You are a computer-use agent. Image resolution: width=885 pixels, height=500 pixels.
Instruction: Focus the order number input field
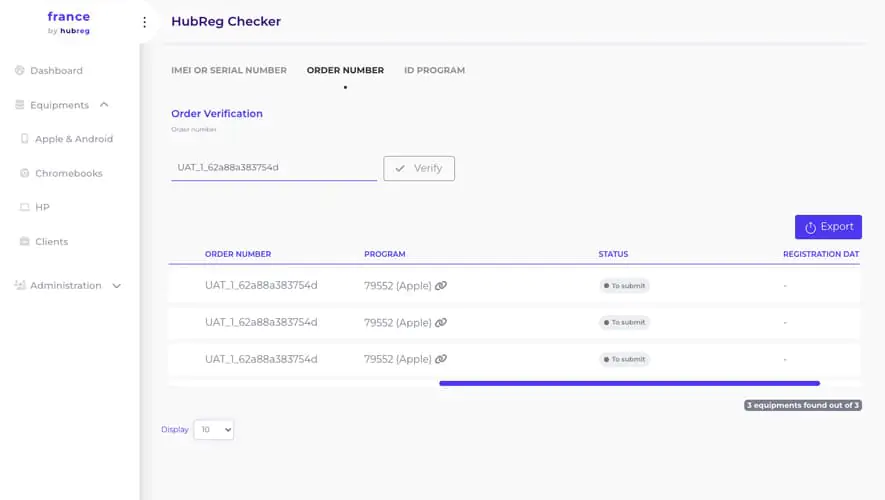pos(274,168)
